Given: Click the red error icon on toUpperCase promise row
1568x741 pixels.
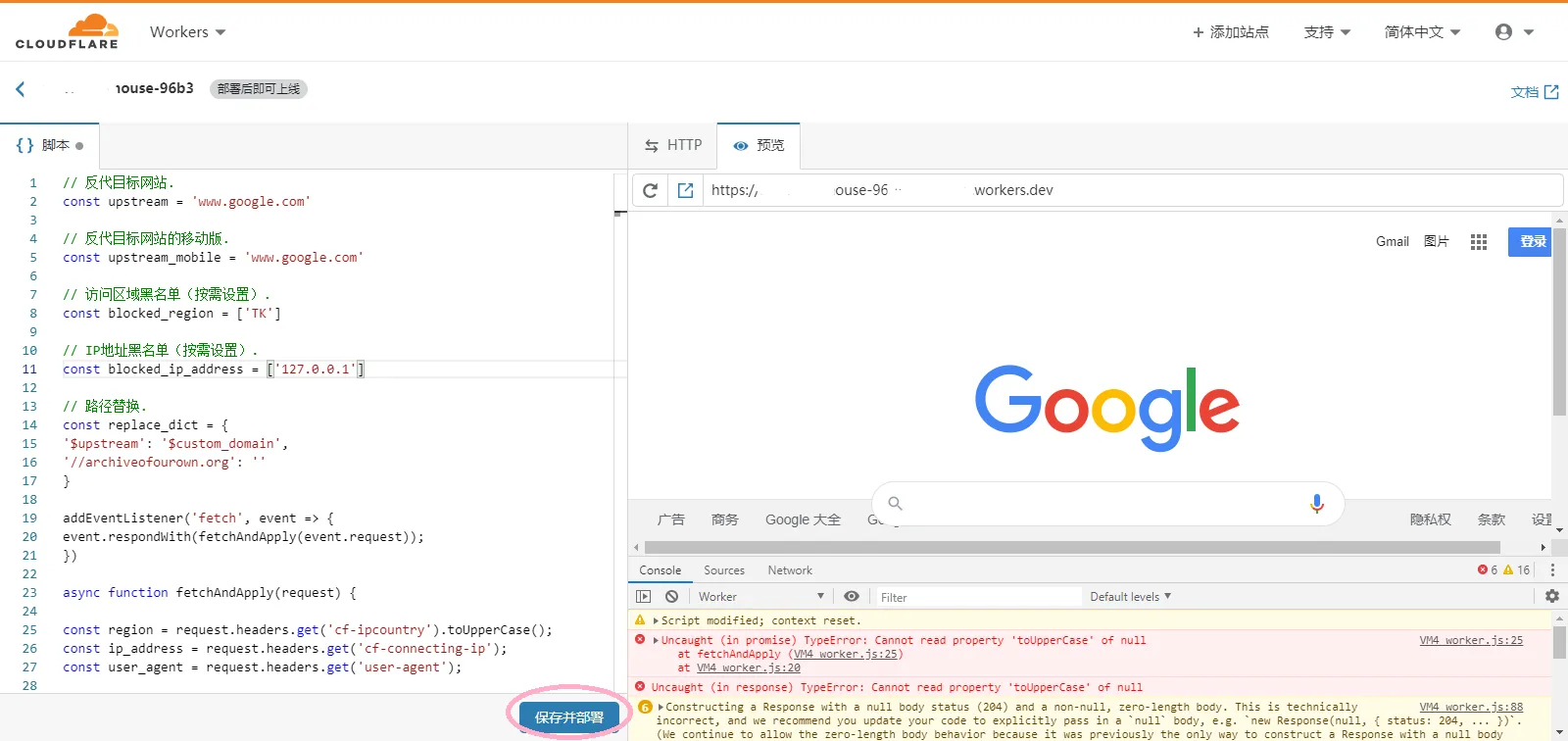Looking at the screenshot, I should click(x=640, y=640).
